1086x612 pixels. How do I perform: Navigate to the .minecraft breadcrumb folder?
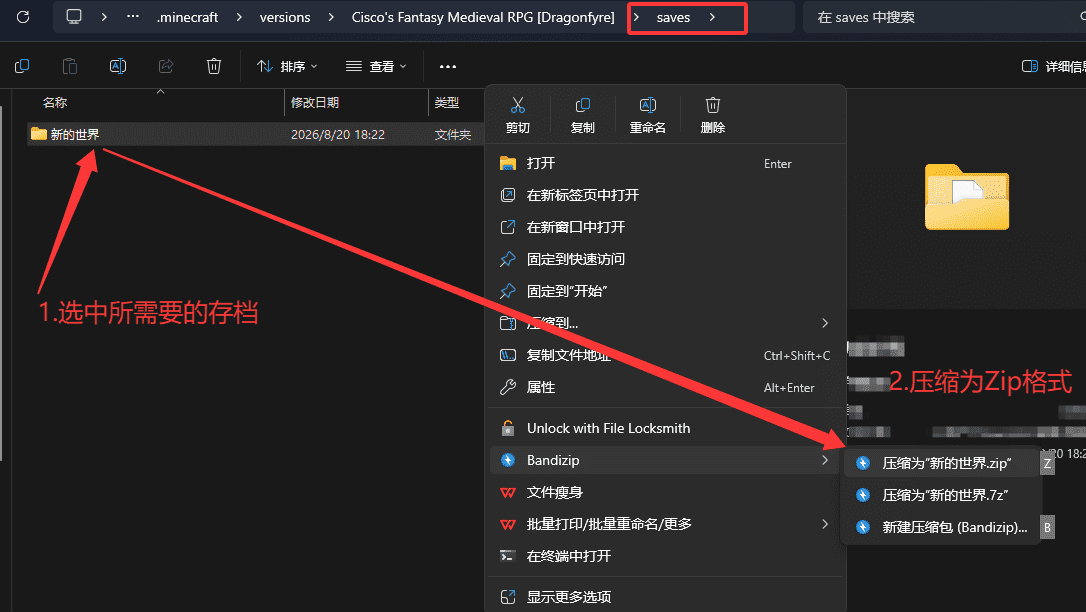coord(187,17)
